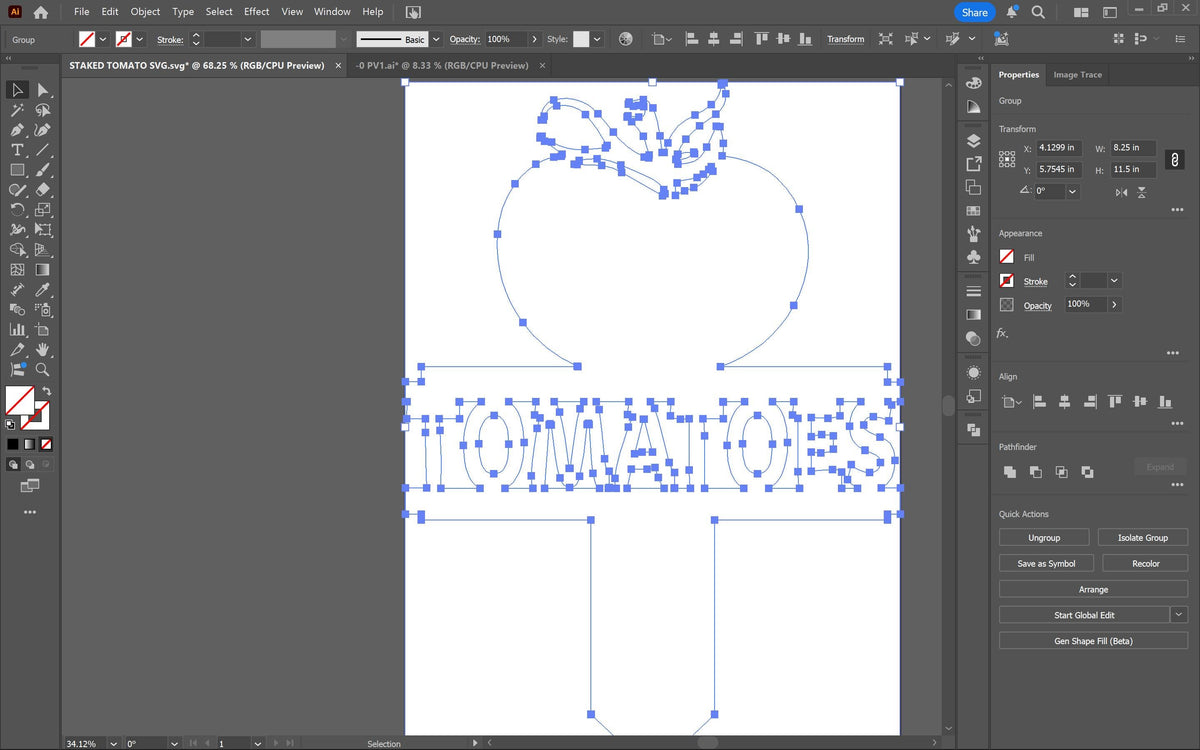This screenshot has height=750, width=1200.
Task: Open the Layers panel icon
Action: 974,141
